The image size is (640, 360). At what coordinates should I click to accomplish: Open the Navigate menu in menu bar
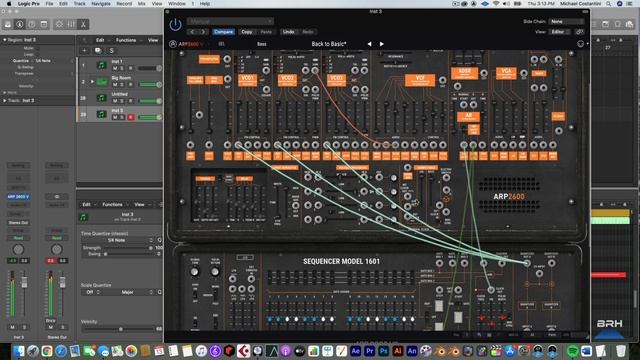101,4
